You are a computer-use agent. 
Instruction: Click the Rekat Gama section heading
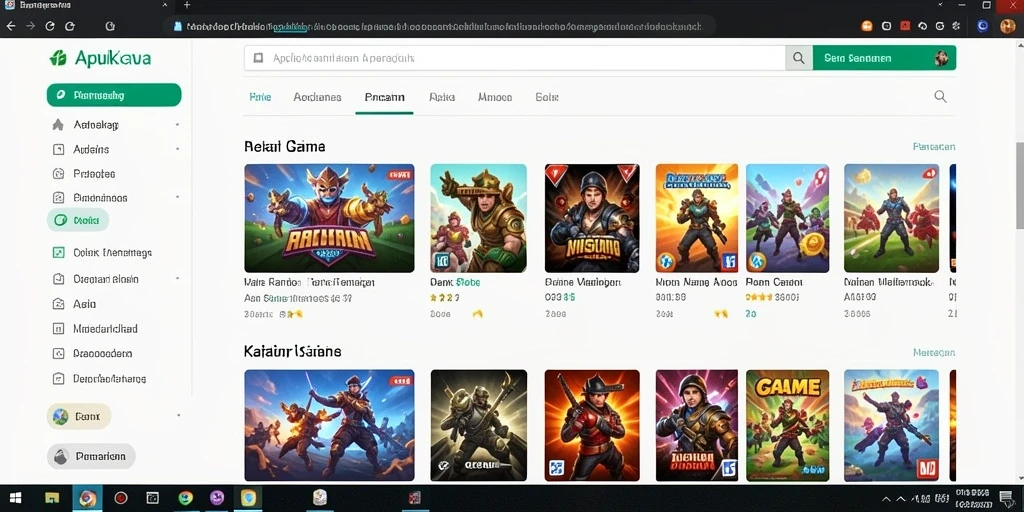pos(284,146)
